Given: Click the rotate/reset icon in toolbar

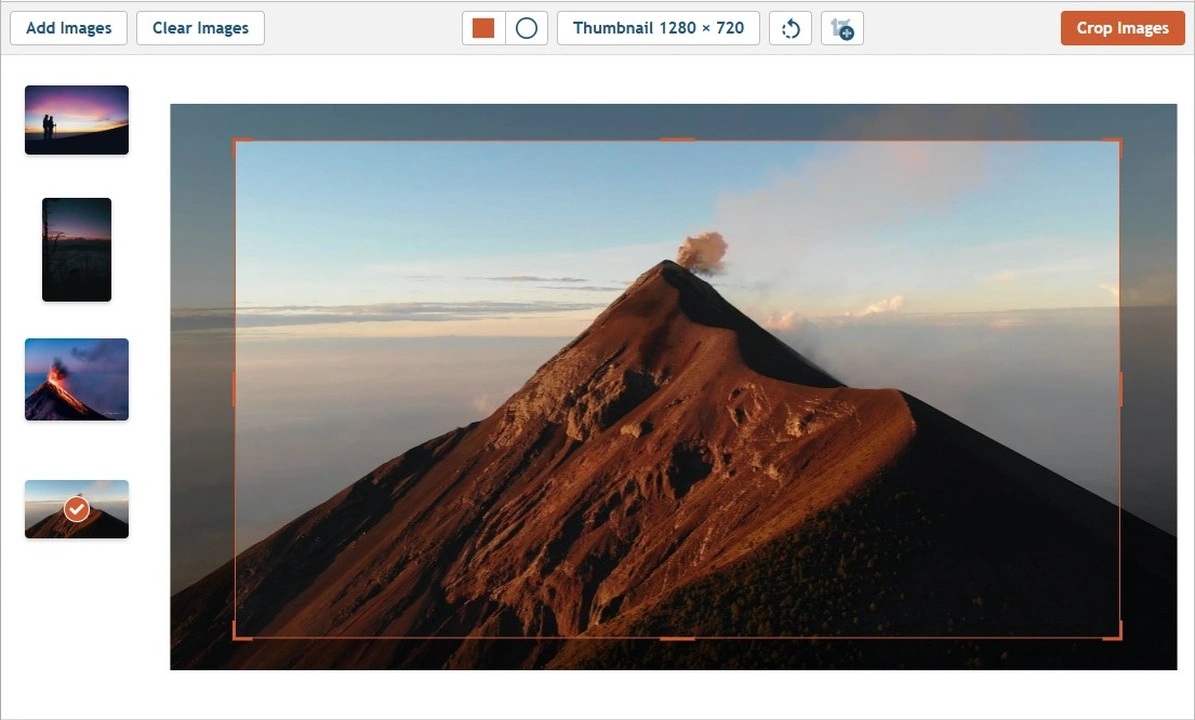Looking at the screenshot, I should (x=790, y=28).
